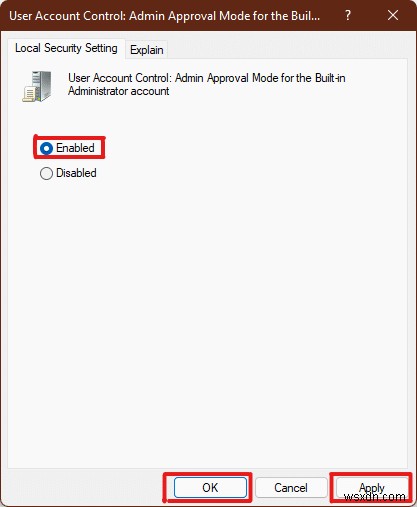Viewport: 417px width, 507px height.
Task: Apply the setting with Apply button
Action: (x=372, y=488)
